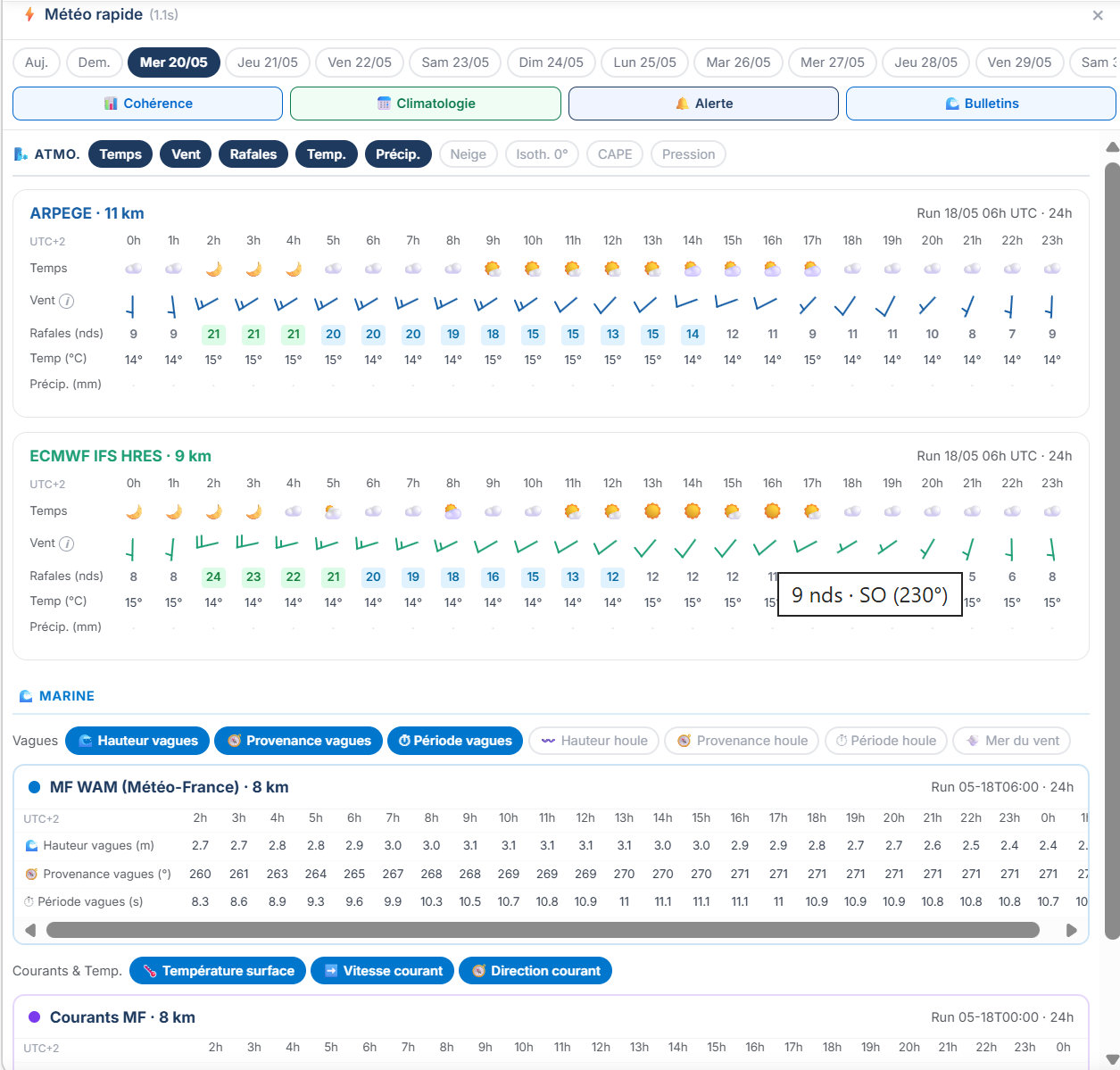Open the Alerte button
The image size is (1120, 1070).
coord(703,104)
